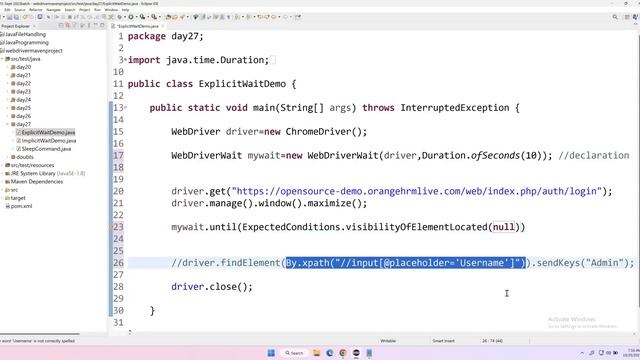This screenshot has height=360, width=640.
Task: Open Google Chrome from the taskbar
Action: click(343, 353)
